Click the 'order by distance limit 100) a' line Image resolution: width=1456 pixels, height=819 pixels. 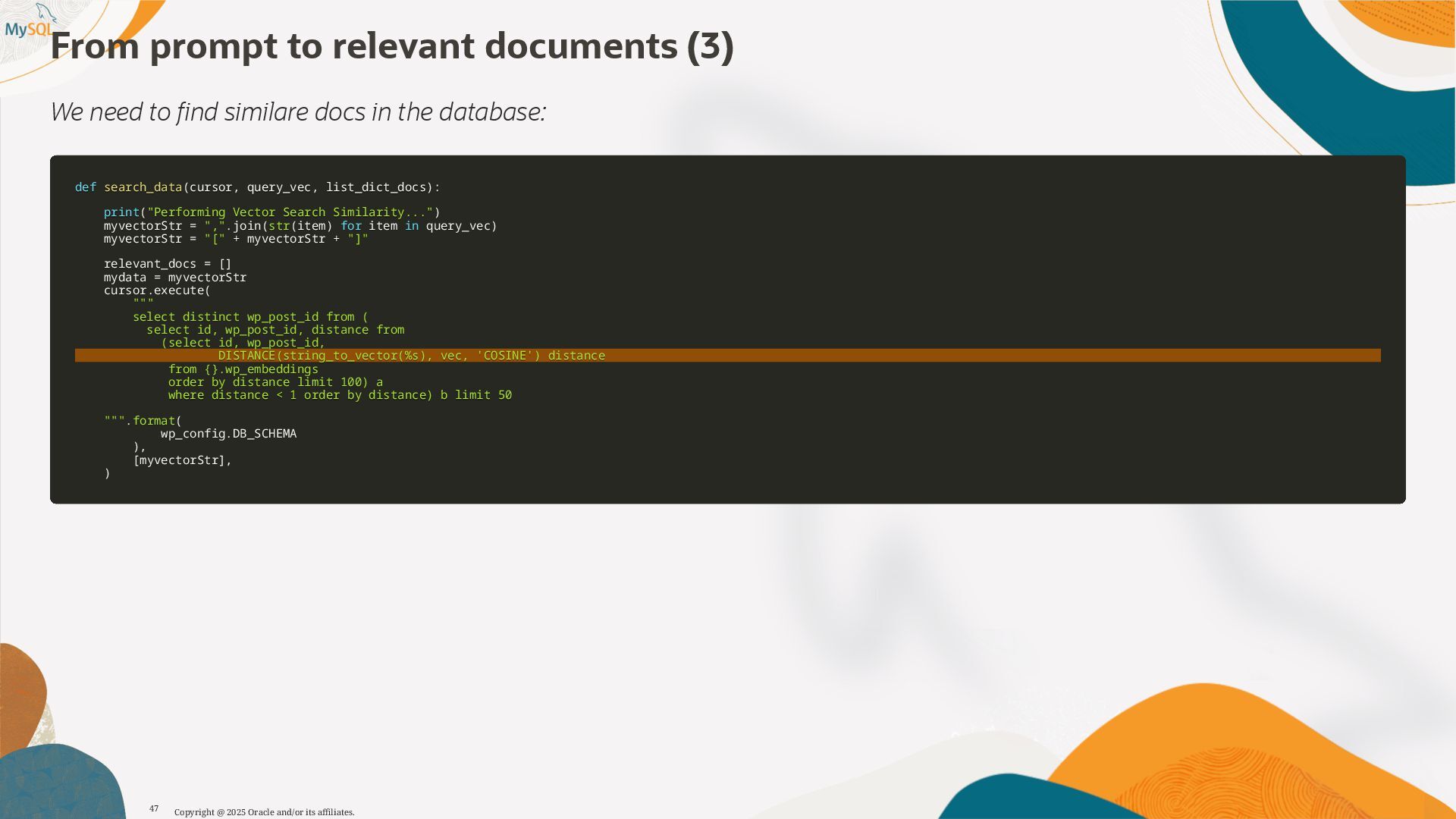pos(275,382)
